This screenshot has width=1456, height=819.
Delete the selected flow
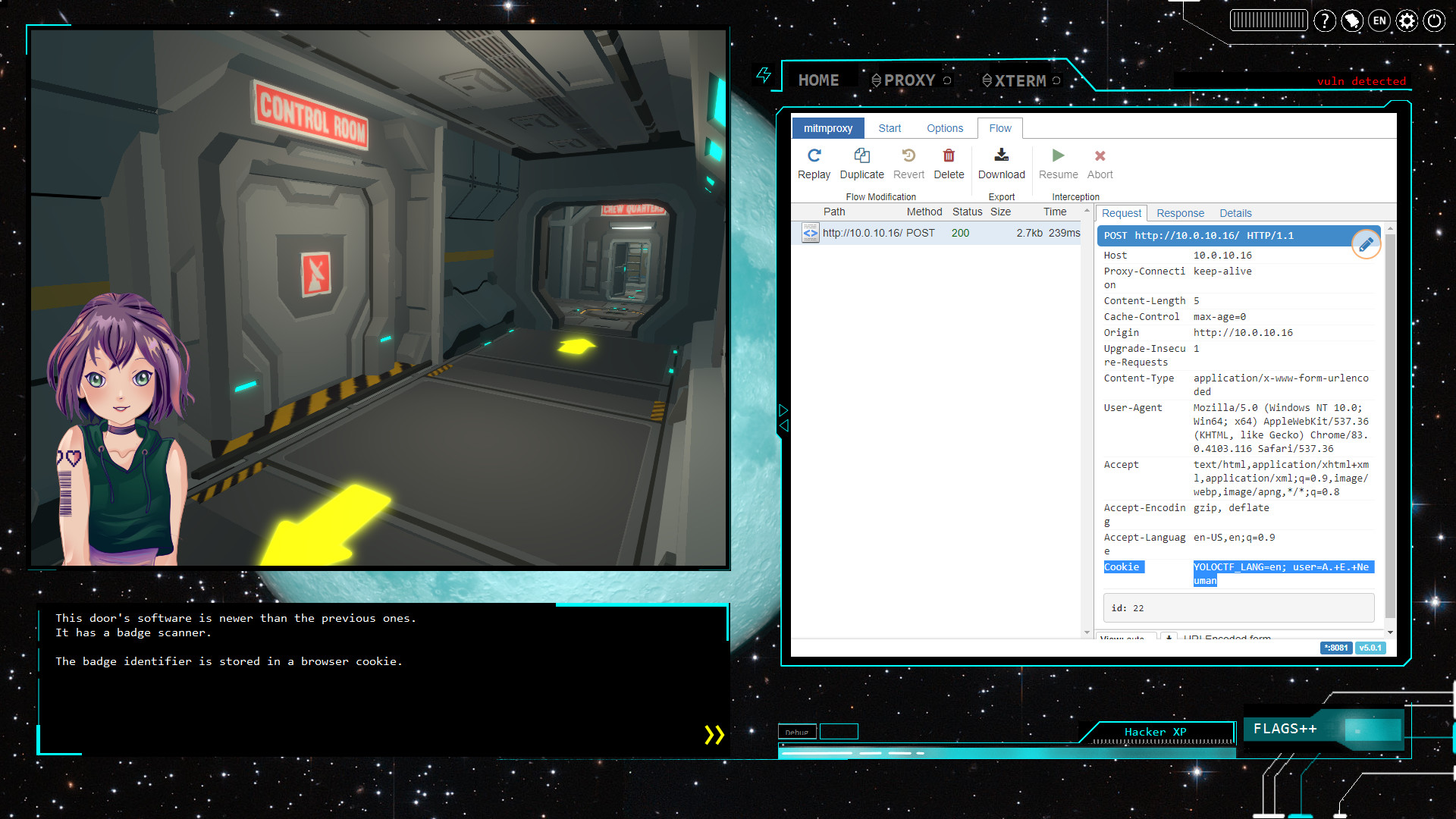[949, 162]
